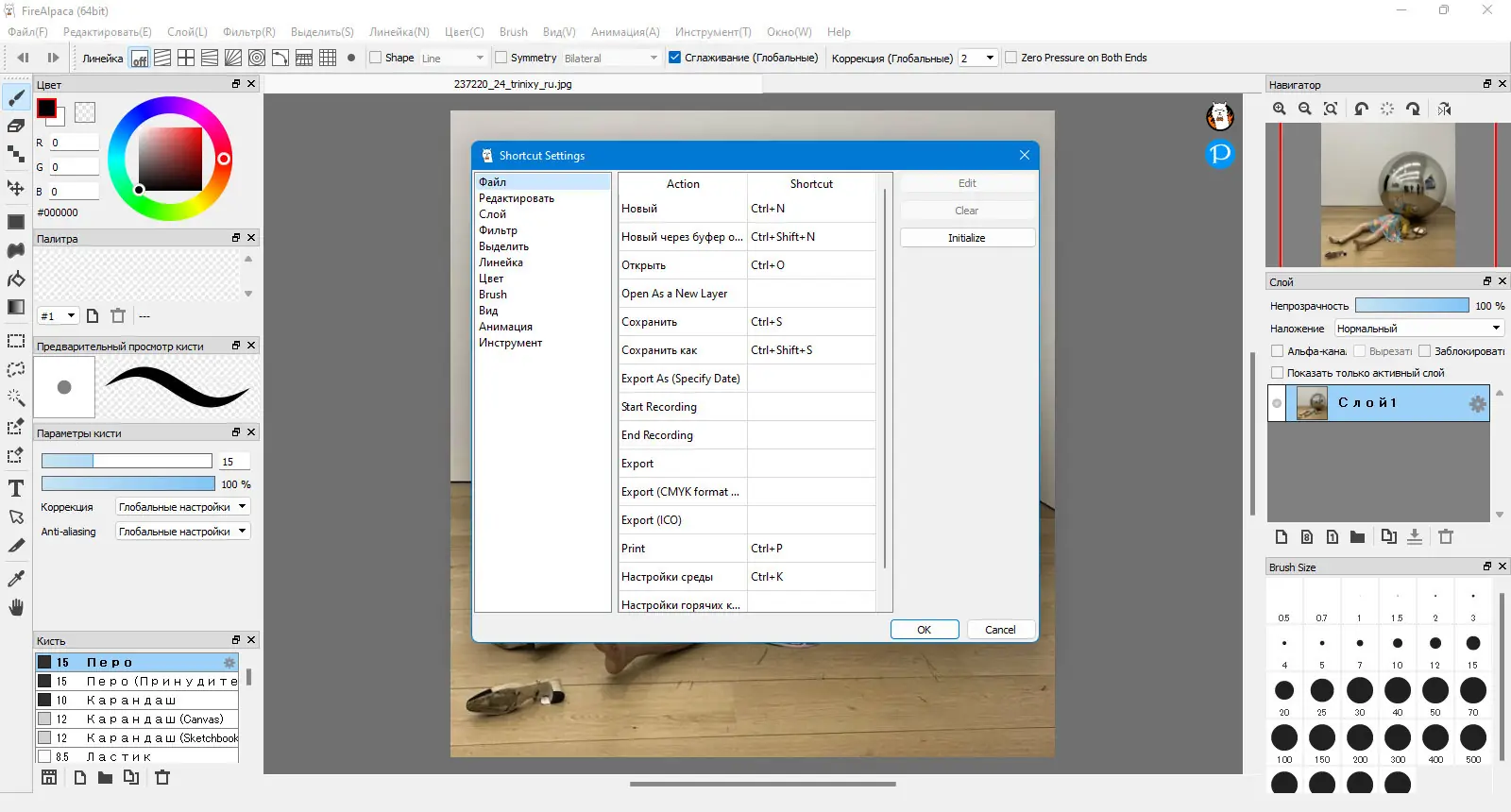Open the Файл(F) menu
This screenshot has width=1511, height=812.
pos(27,32)
